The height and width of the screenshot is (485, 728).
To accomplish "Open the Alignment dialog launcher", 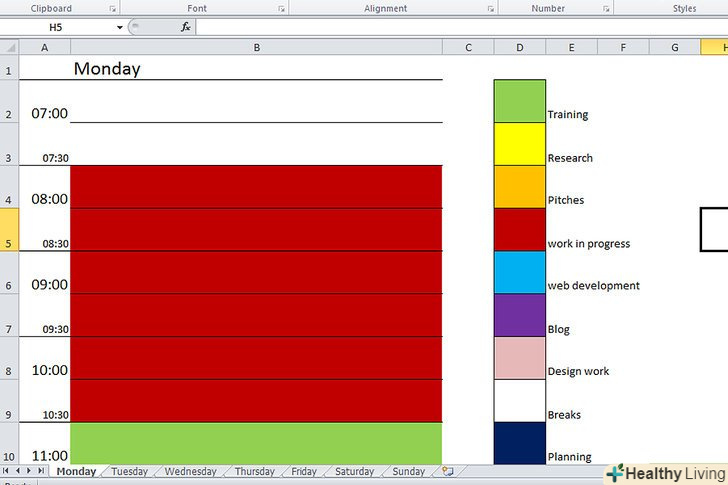I will (x=490, y=9).
